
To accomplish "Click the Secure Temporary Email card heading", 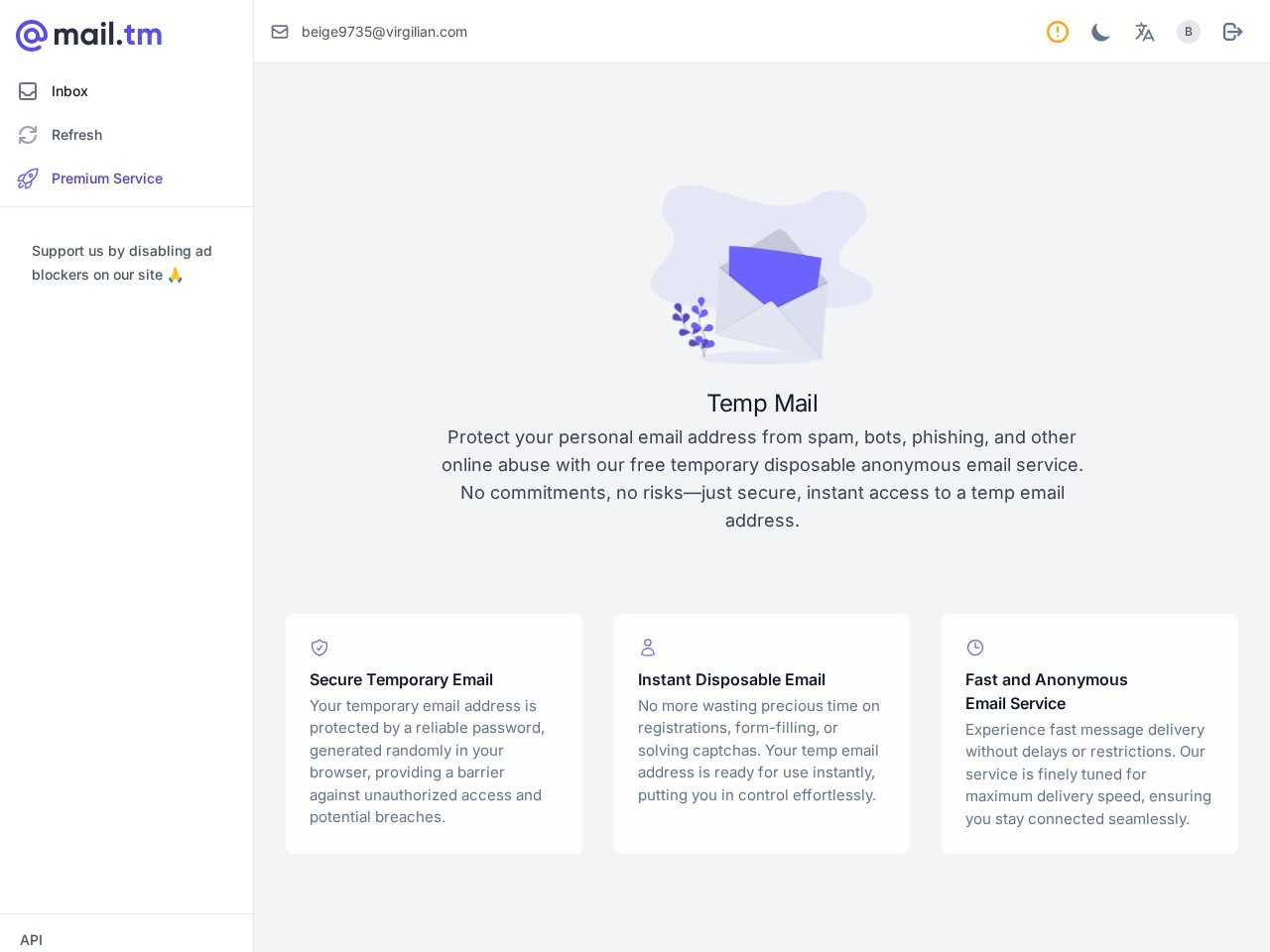I will click(x=401, y=679).
